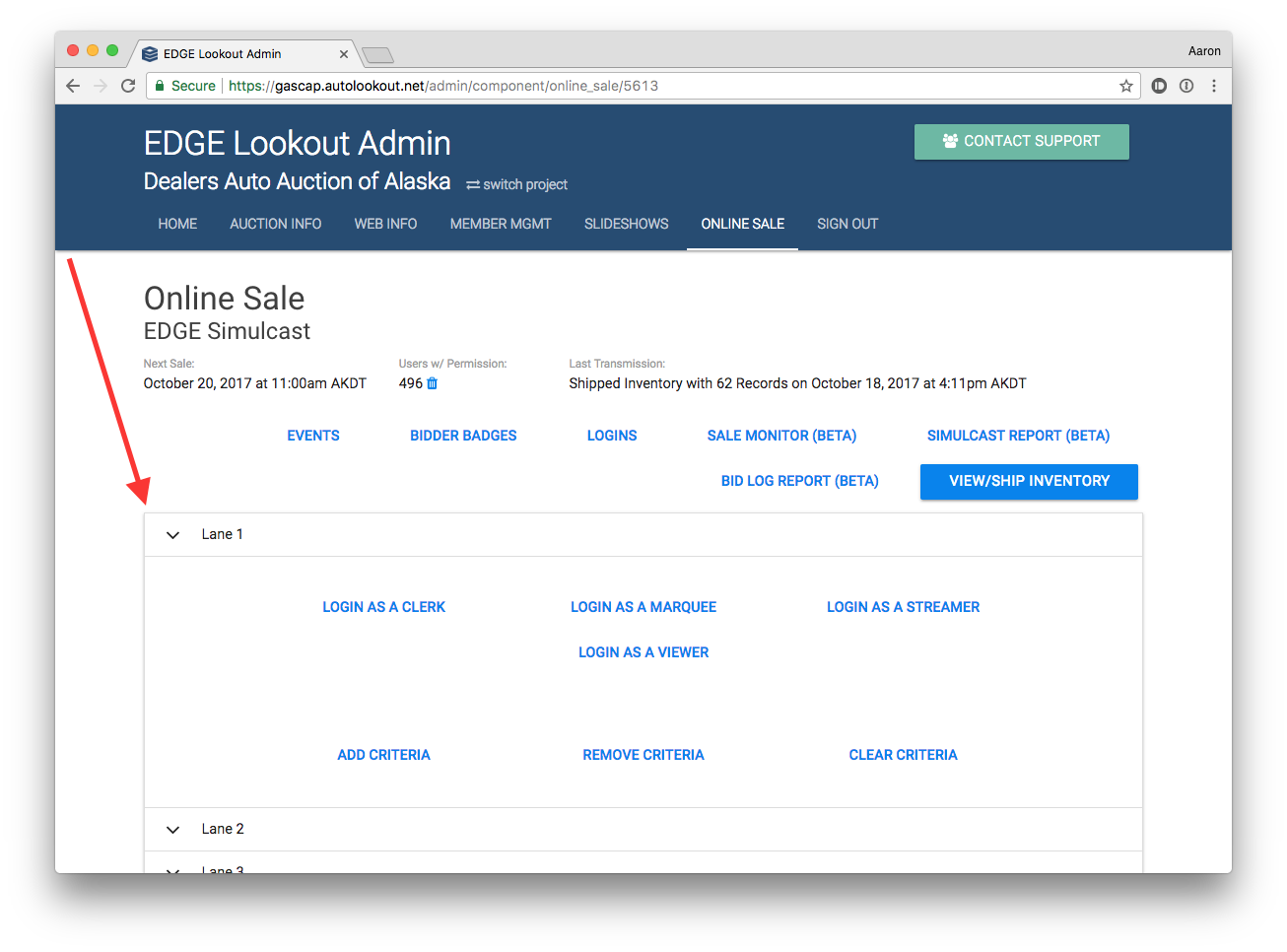The width and height of the screenshot is (1287, 952).
Task: Open the LOGINS link
Action: pos(612,436)
